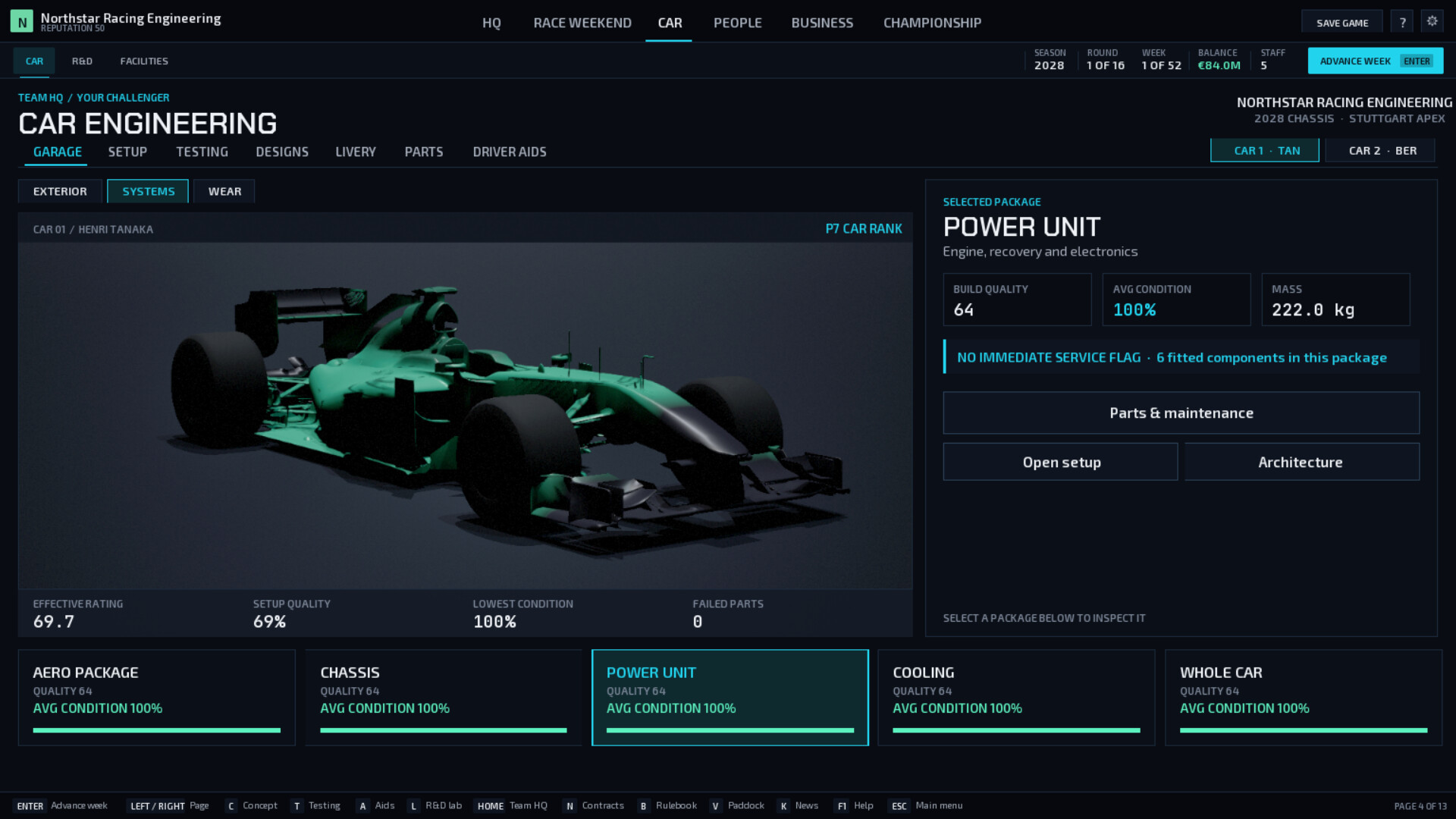The image size is (1456, 819).
Task: Open Parts & maintenance
Action: click(1181, 413)
